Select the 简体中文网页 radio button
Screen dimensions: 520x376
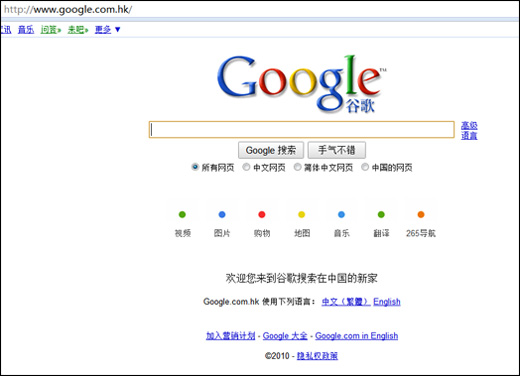[297, 167]
